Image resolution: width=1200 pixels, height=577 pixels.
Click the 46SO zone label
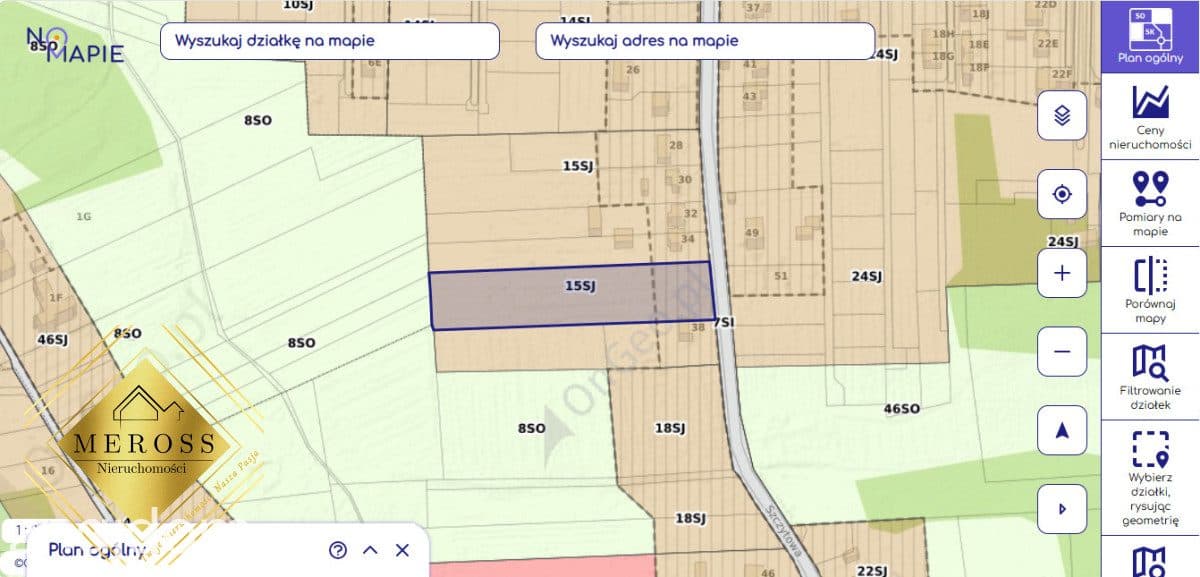(x=902, y=408)
